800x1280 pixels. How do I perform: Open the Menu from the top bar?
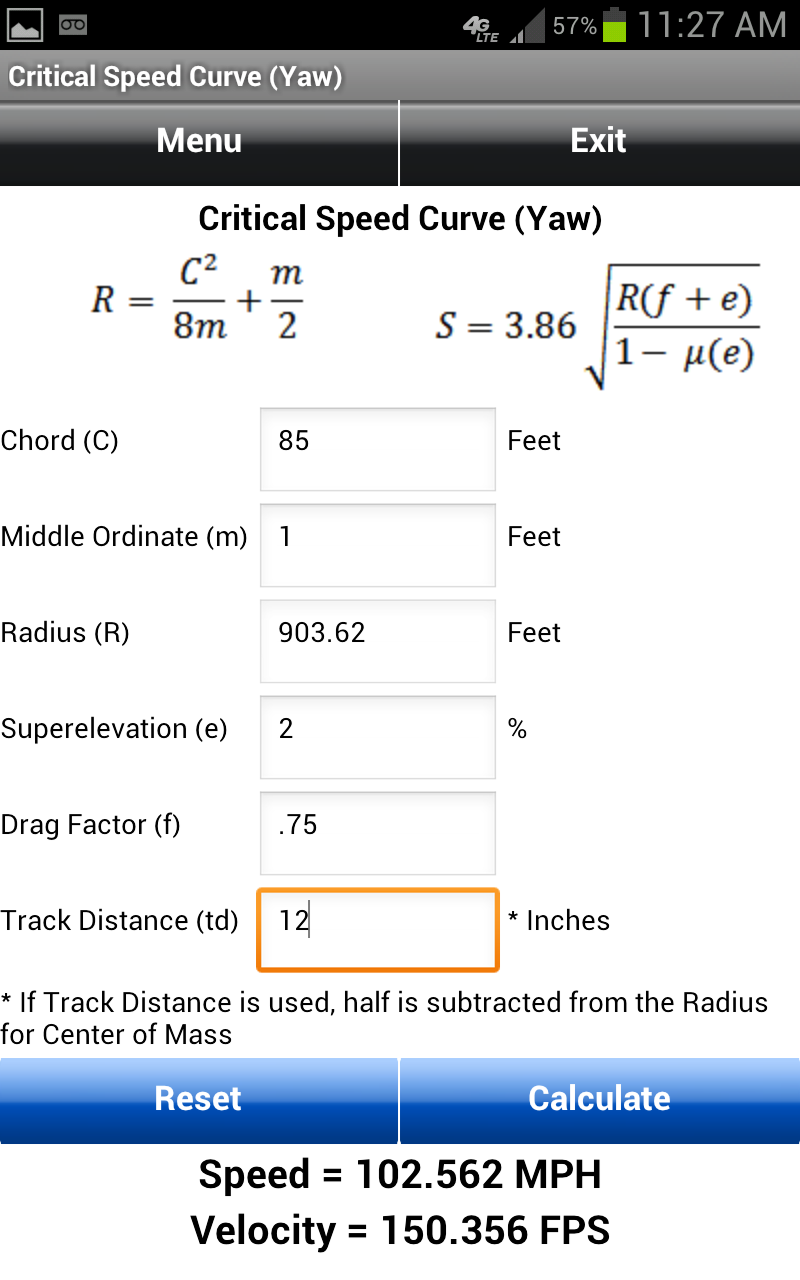point(198,141)
